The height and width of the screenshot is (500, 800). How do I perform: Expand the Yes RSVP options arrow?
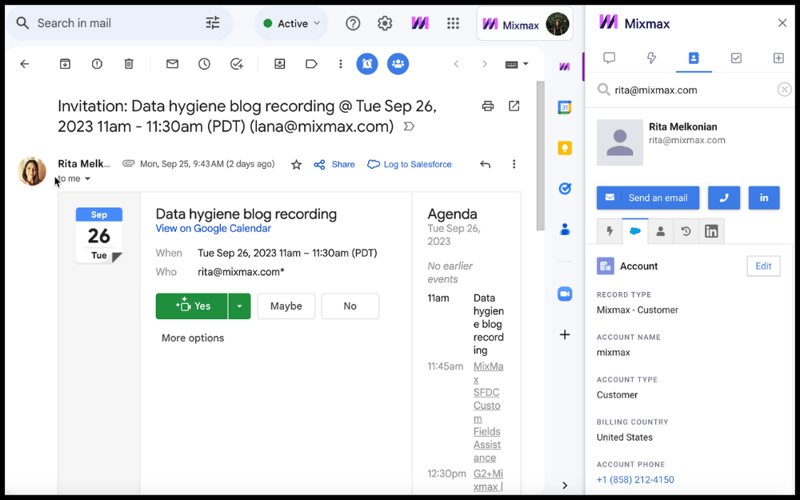[239, 306]
